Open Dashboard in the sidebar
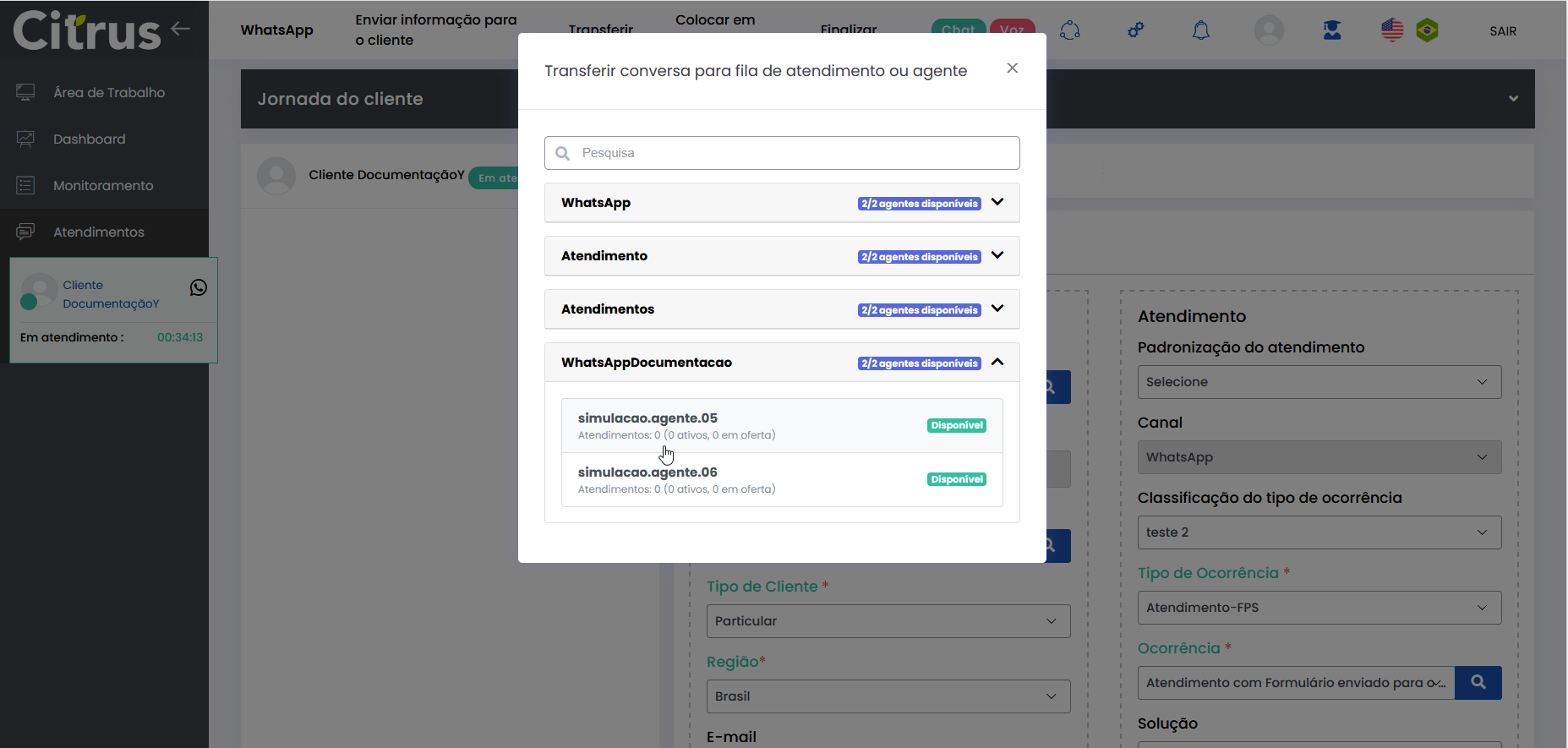 [x=89, y=139]
